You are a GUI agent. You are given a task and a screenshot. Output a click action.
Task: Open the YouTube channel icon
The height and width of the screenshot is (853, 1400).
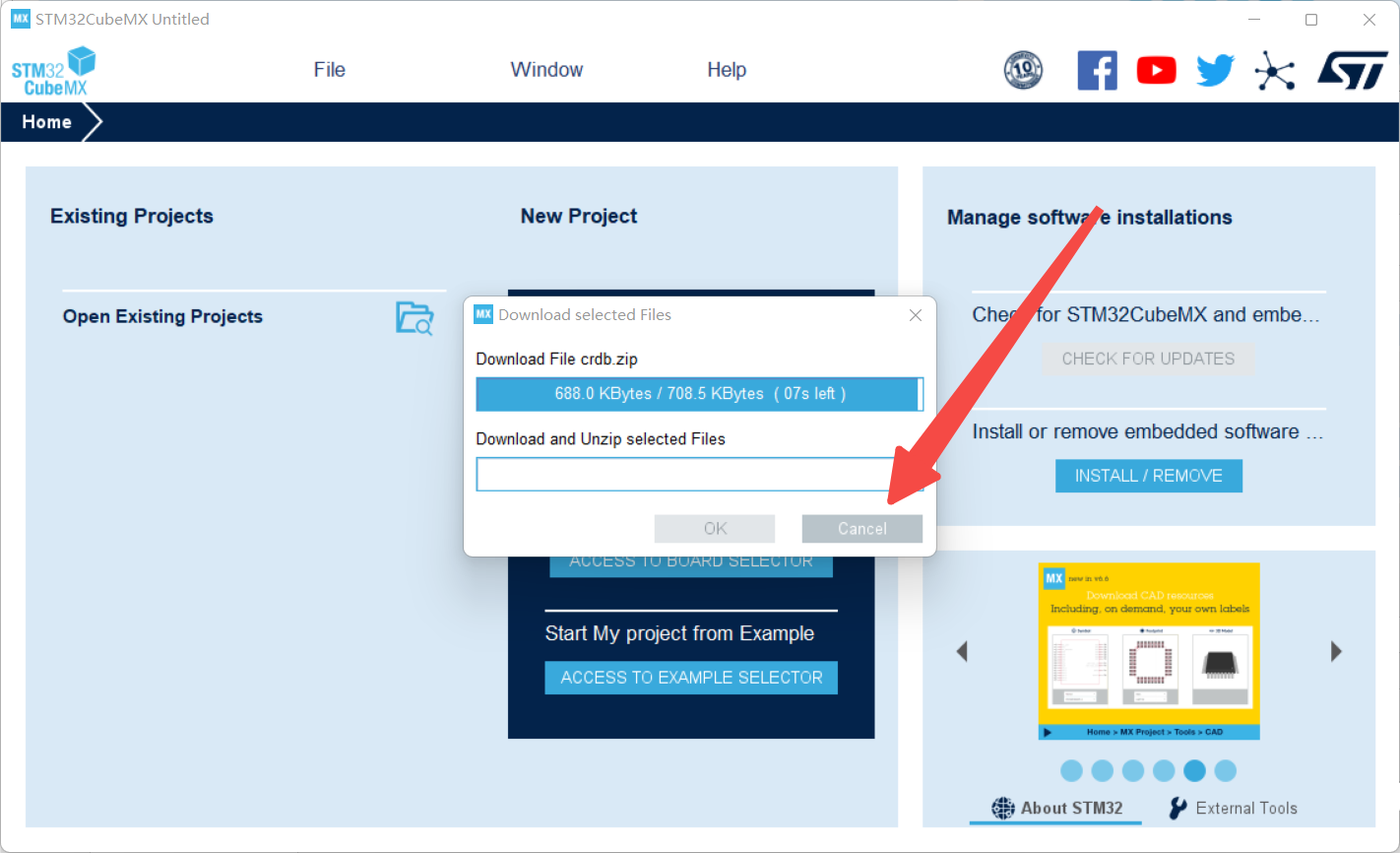pos(1156,70)
